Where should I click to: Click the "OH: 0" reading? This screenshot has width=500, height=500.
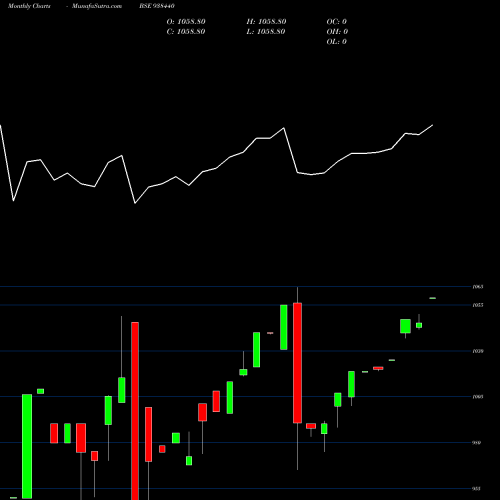coord(337,32)
